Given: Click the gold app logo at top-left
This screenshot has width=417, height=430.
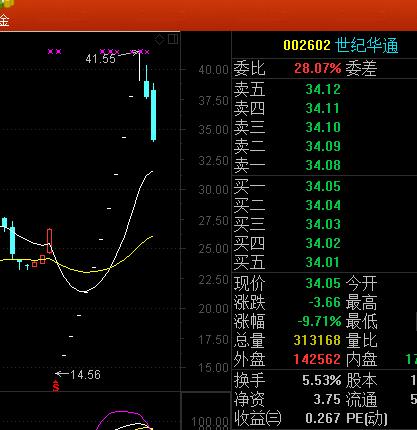Looking at the screenshot, I should click(x=7, y=3).
